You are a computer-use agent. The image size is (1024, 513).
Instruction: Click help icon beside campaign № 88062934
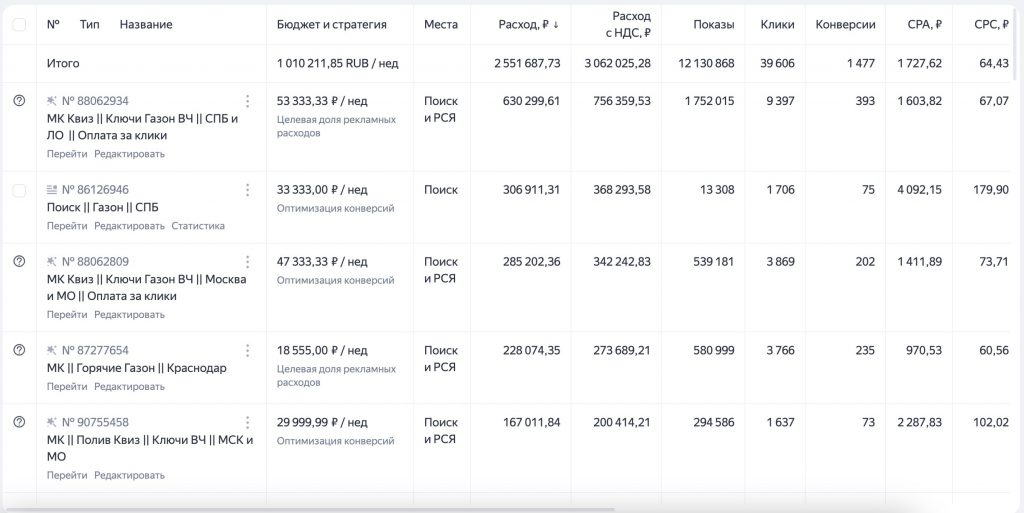tap(19, 101)
